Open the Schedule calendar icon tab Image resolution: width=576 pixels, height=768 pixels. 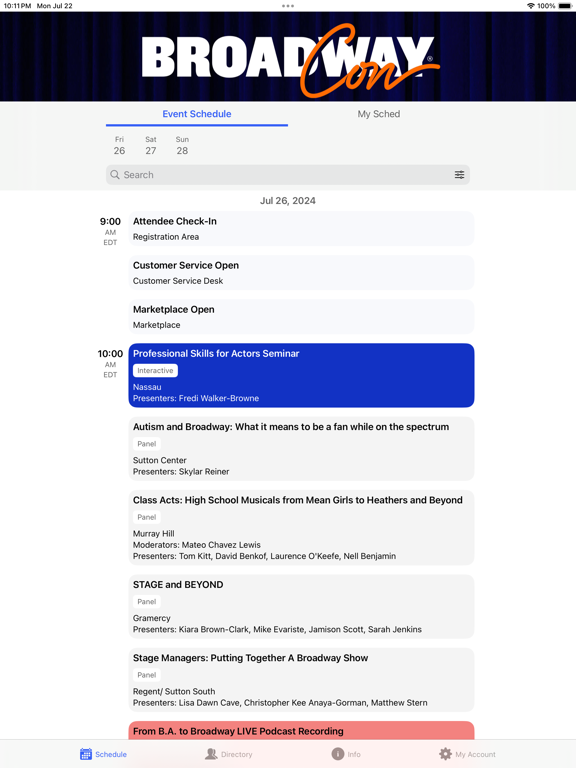(x=103, y=754)
